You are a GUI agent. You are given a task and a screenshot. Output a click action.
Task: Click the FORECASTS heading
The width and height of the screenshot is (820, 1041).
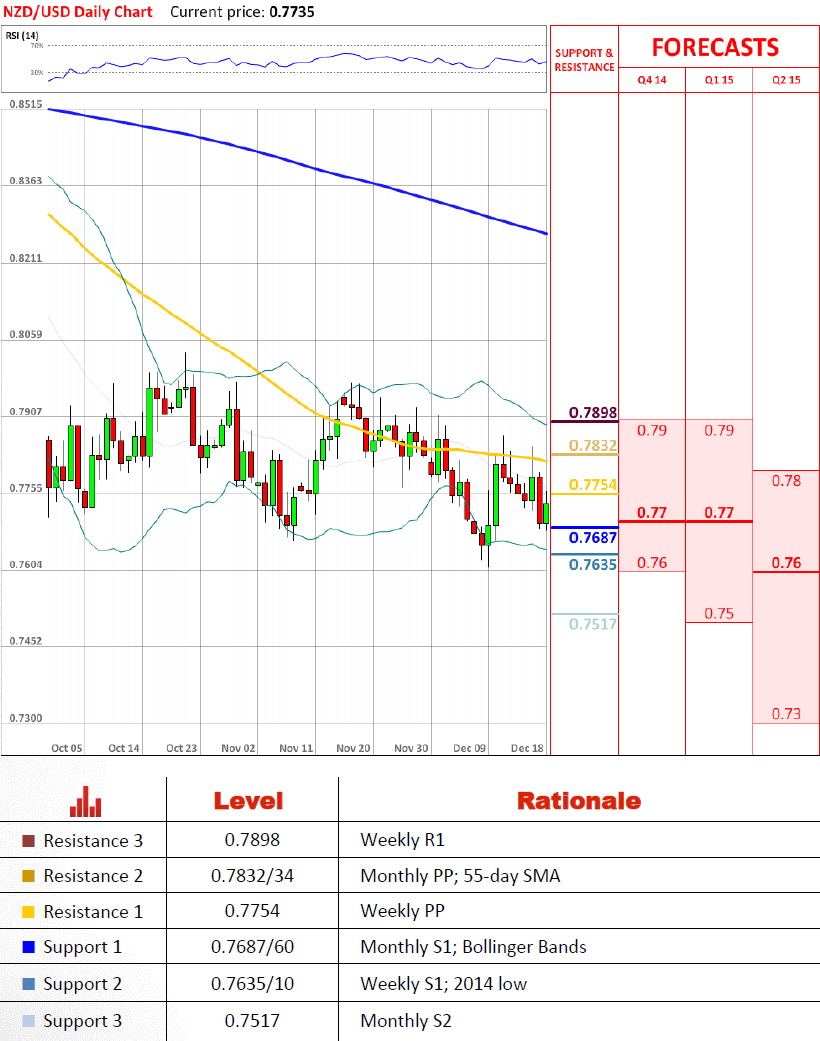[x=715, y=48]
